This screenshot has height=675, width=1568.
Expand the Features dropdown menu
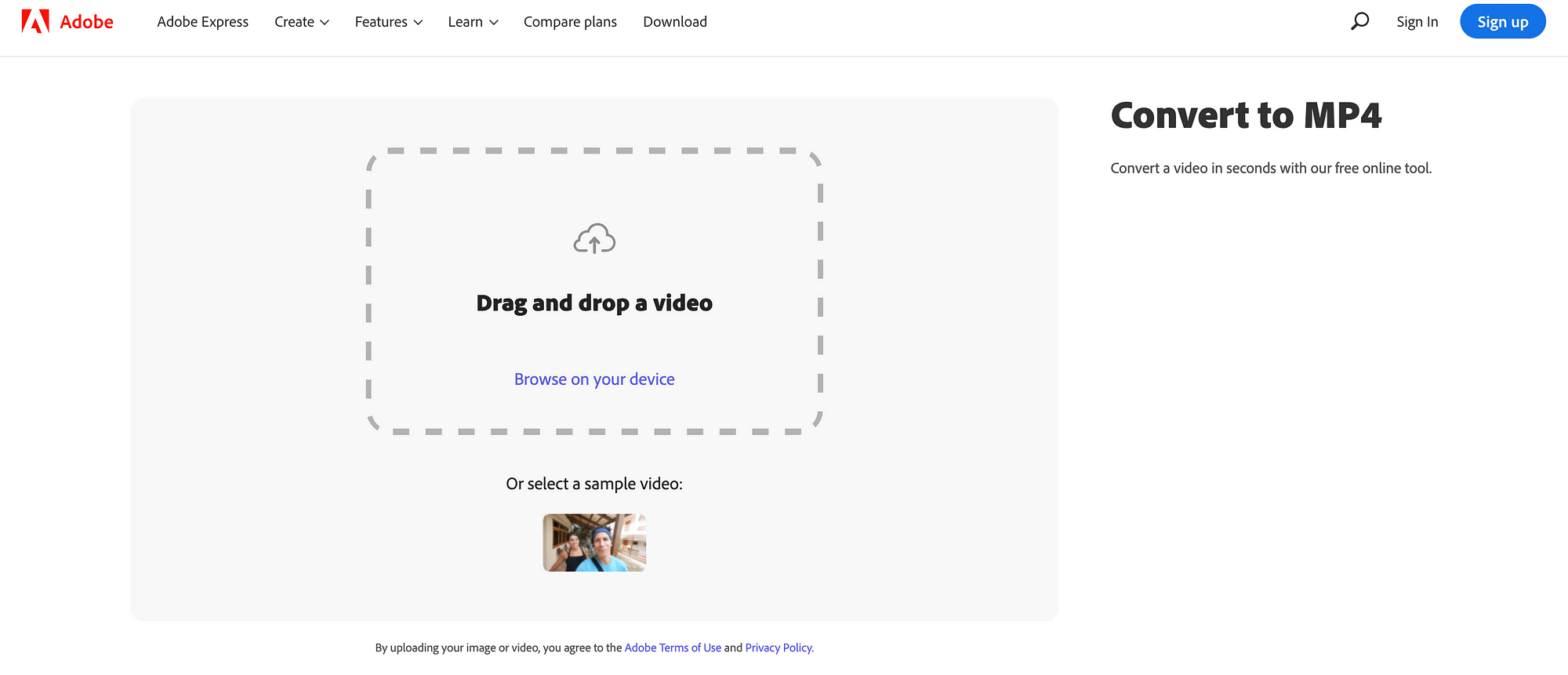[x=389, y=22]
